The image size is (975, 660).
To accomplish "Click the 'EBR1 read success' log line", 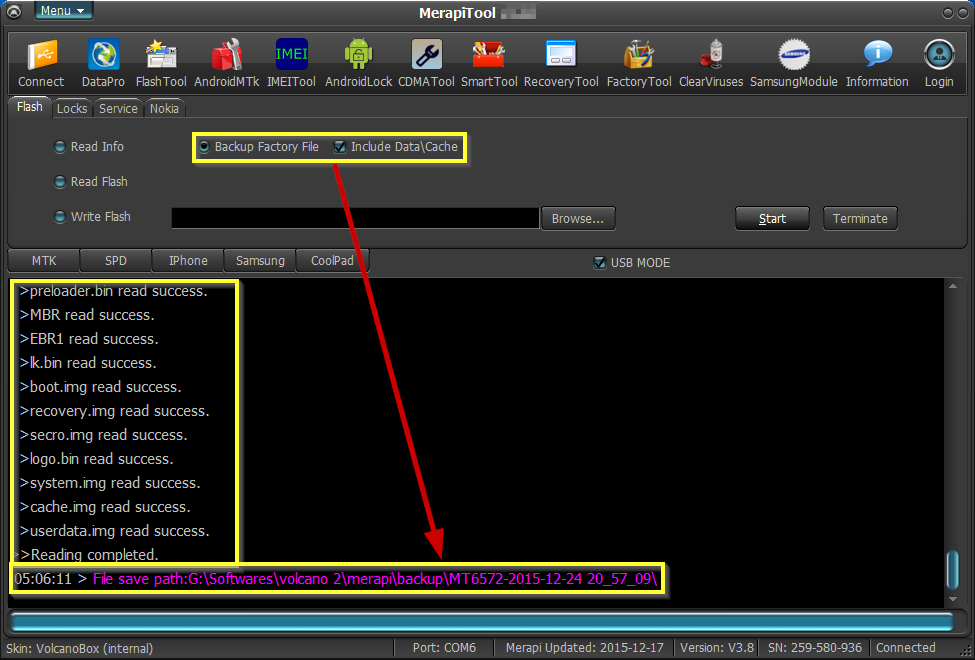I will [x=89, y=339].
